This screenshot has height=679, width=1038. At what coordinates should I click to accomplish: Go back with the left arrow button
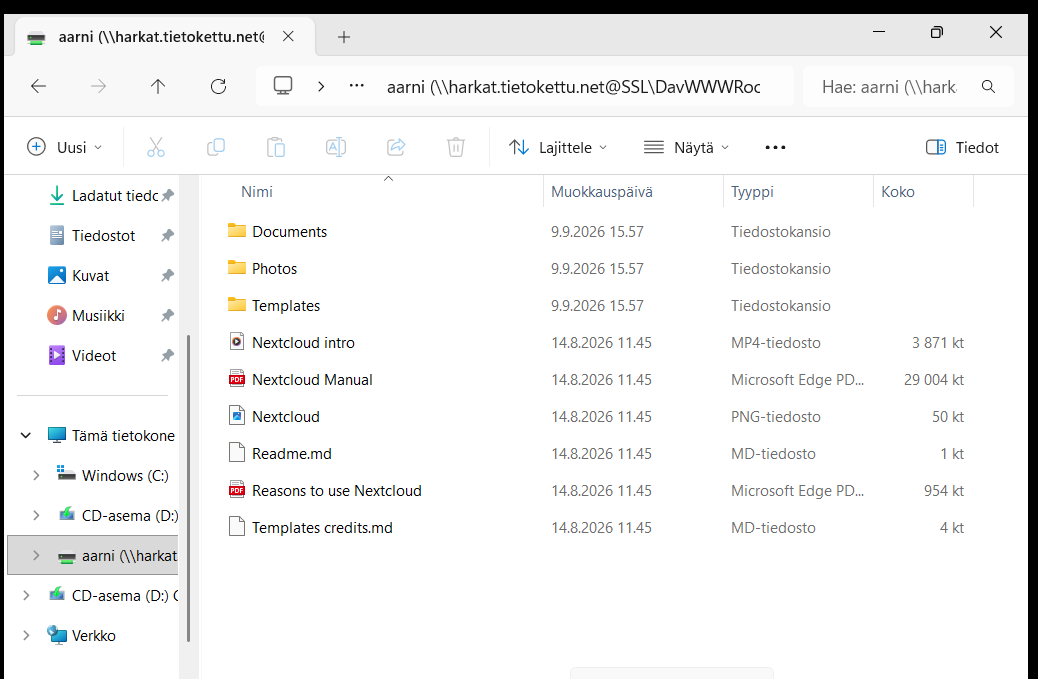coord(38,86)
